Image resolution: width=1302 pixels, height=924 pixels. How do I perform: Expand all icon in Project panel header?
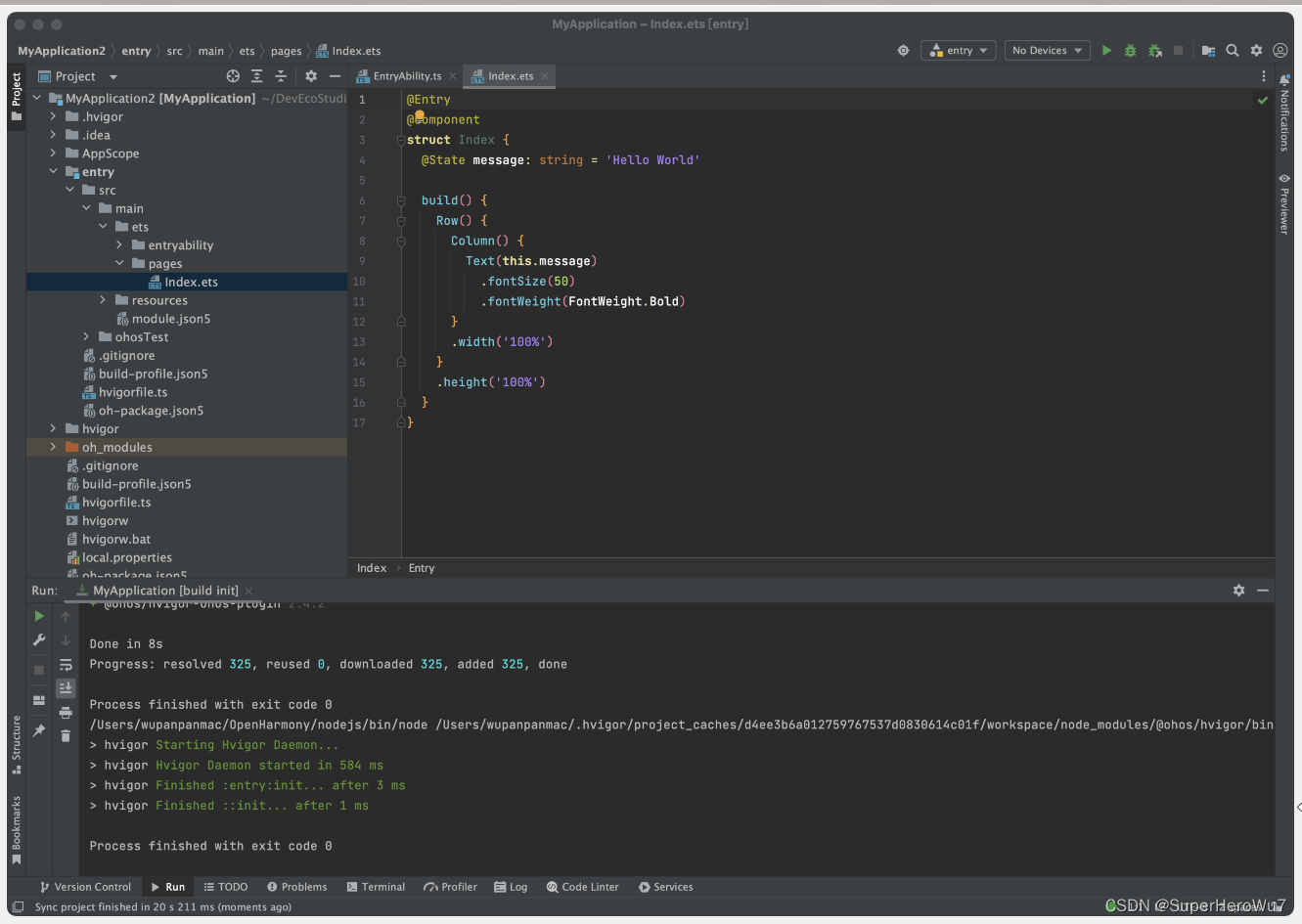click(x=256, y=76)
